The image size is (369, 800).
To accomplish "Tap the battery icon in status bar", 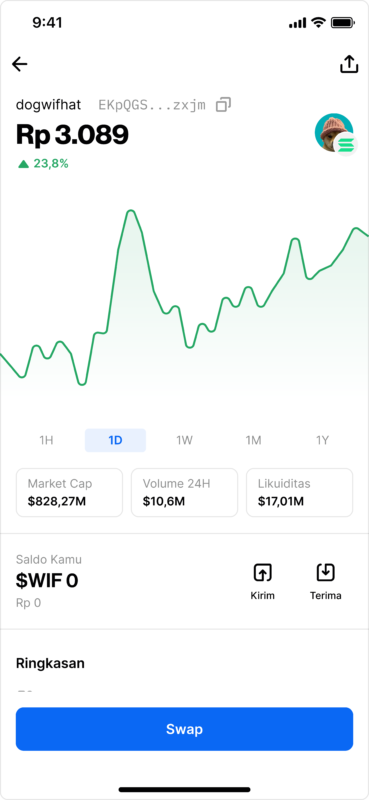I will [343, 22].
